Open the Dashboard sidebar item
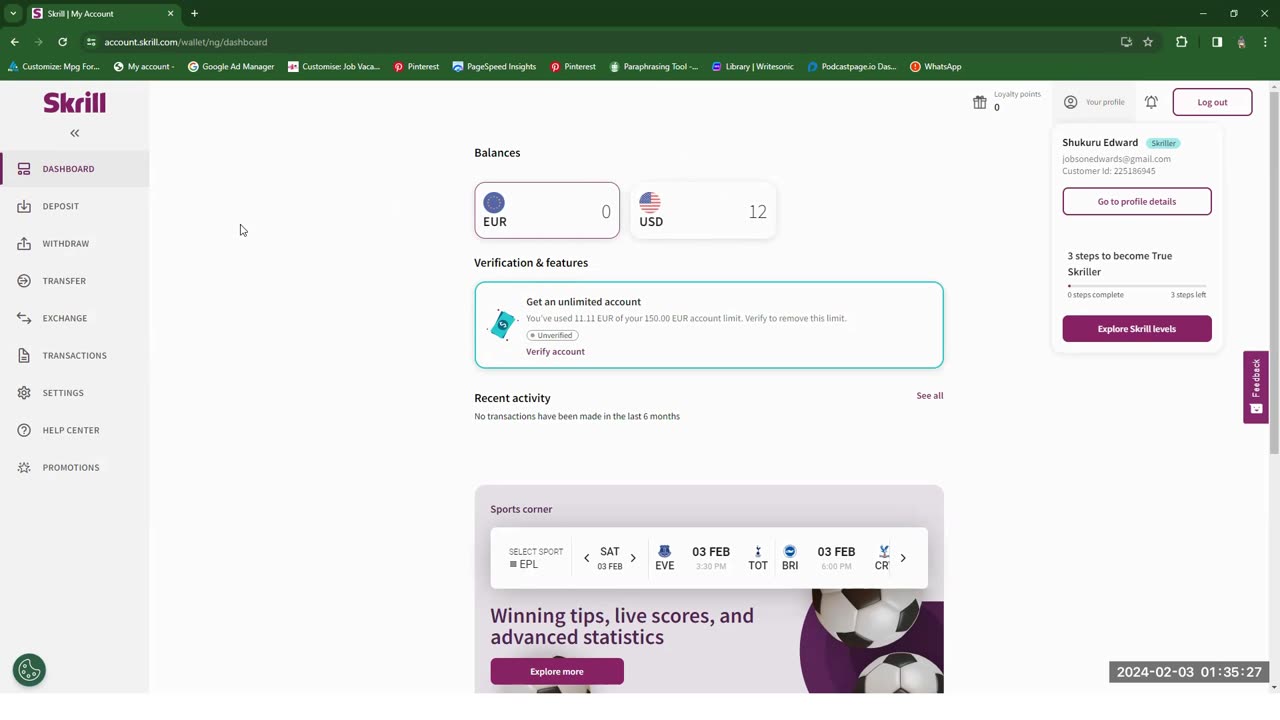Viewport: 1280px width, 720px height. 74,169
